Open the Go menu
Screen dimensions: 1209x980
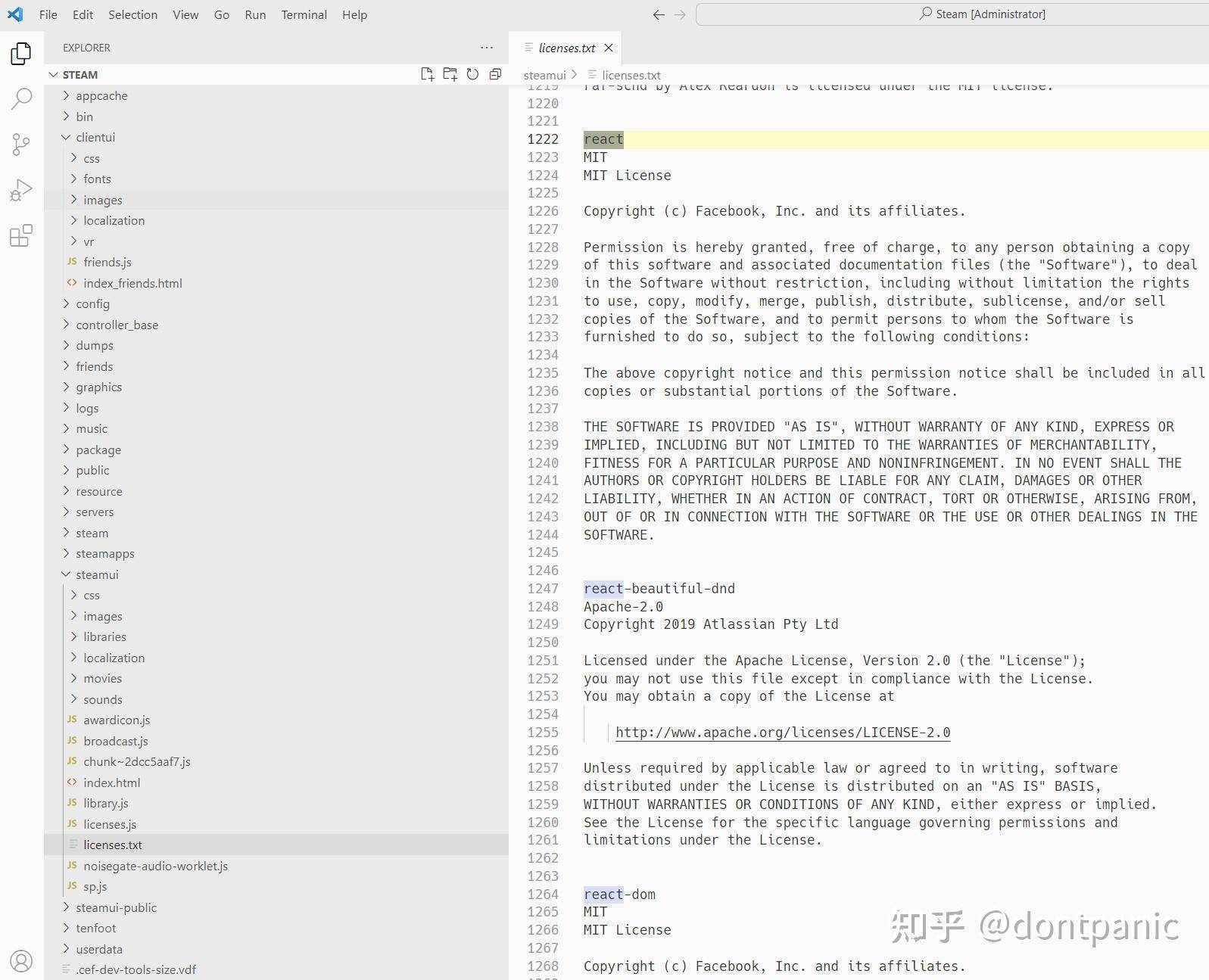[x=221, y=14]
